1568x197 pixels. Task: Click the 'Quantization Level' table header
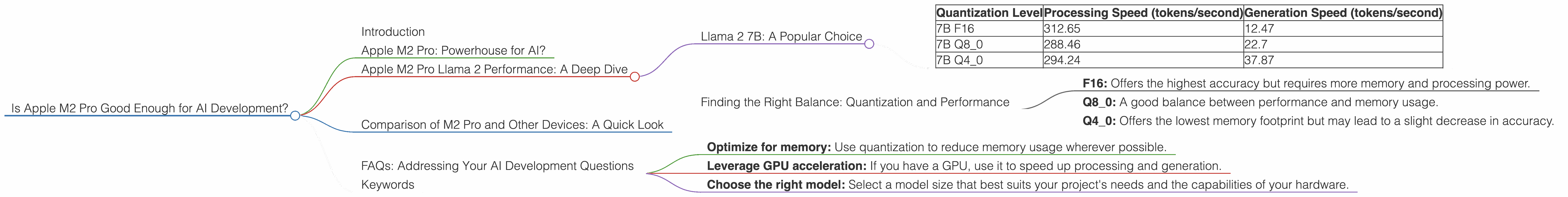[988, 13]
